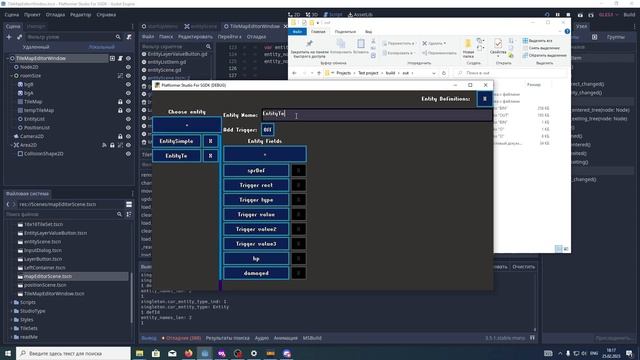The image size is (640, 360).
Task: Attach script icon beside node filter
Action: (x=129, y=37)
